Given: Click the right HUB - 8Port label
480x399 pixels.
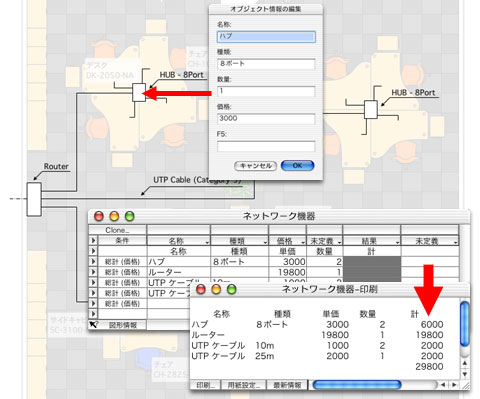Looking at the screenshot, I should 413,93.
